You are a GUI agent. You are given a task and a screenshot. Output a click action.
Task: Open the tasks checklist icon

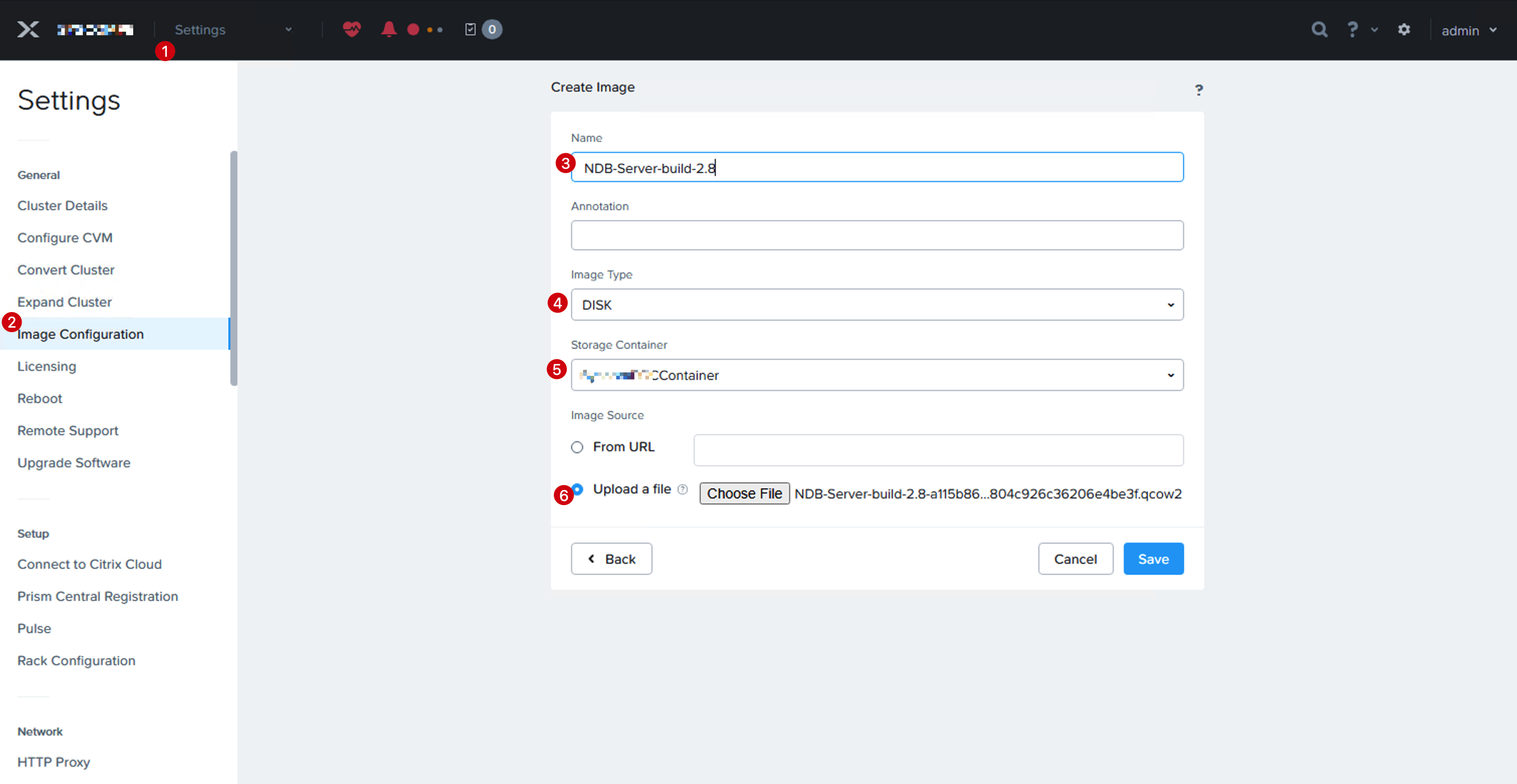click(x=470, y=30)
